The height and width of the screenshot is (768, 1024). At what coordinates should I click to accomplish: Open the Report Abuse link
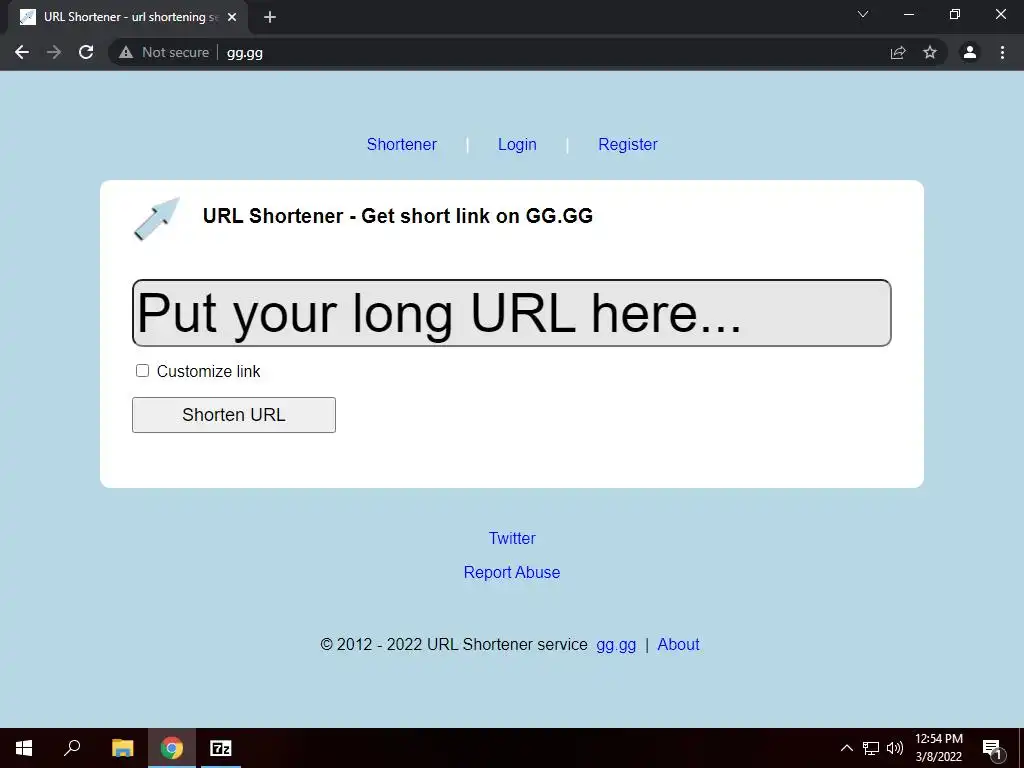[x=512, y=572]
